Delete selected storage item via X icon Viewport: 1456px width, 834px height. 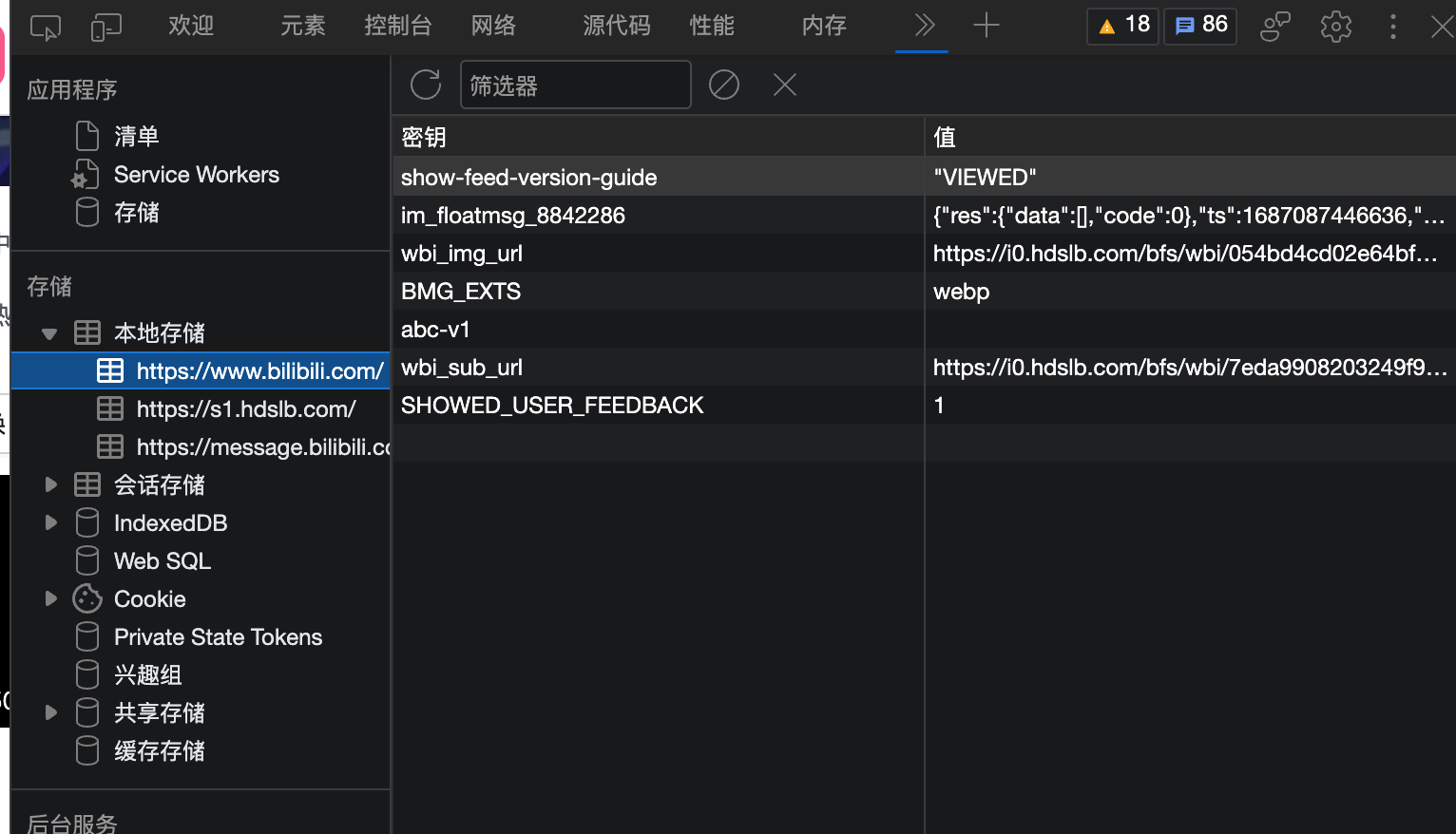click(784, 85)
